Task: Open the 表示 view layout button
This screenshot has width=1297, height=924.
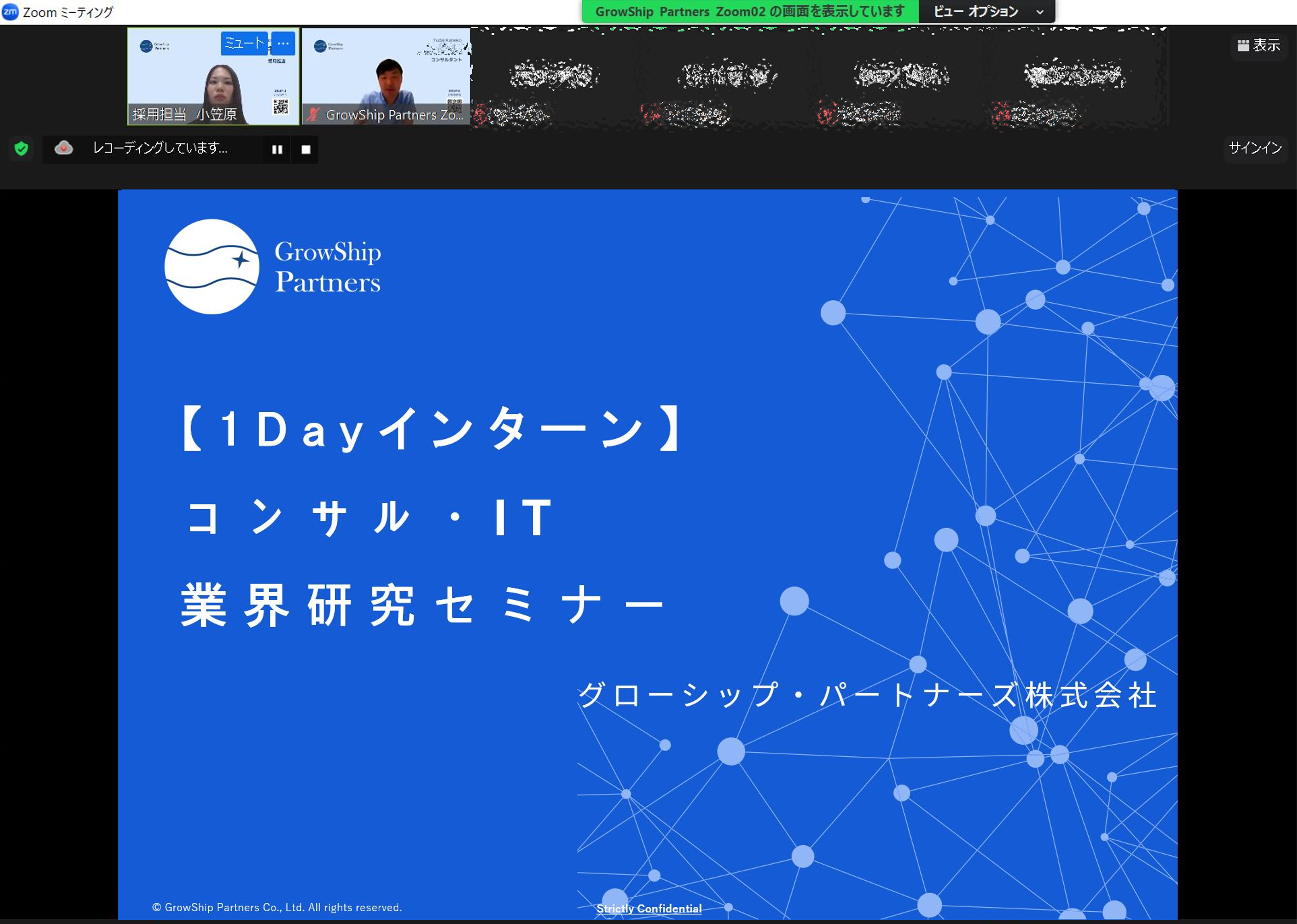Action: point(1258,46)
